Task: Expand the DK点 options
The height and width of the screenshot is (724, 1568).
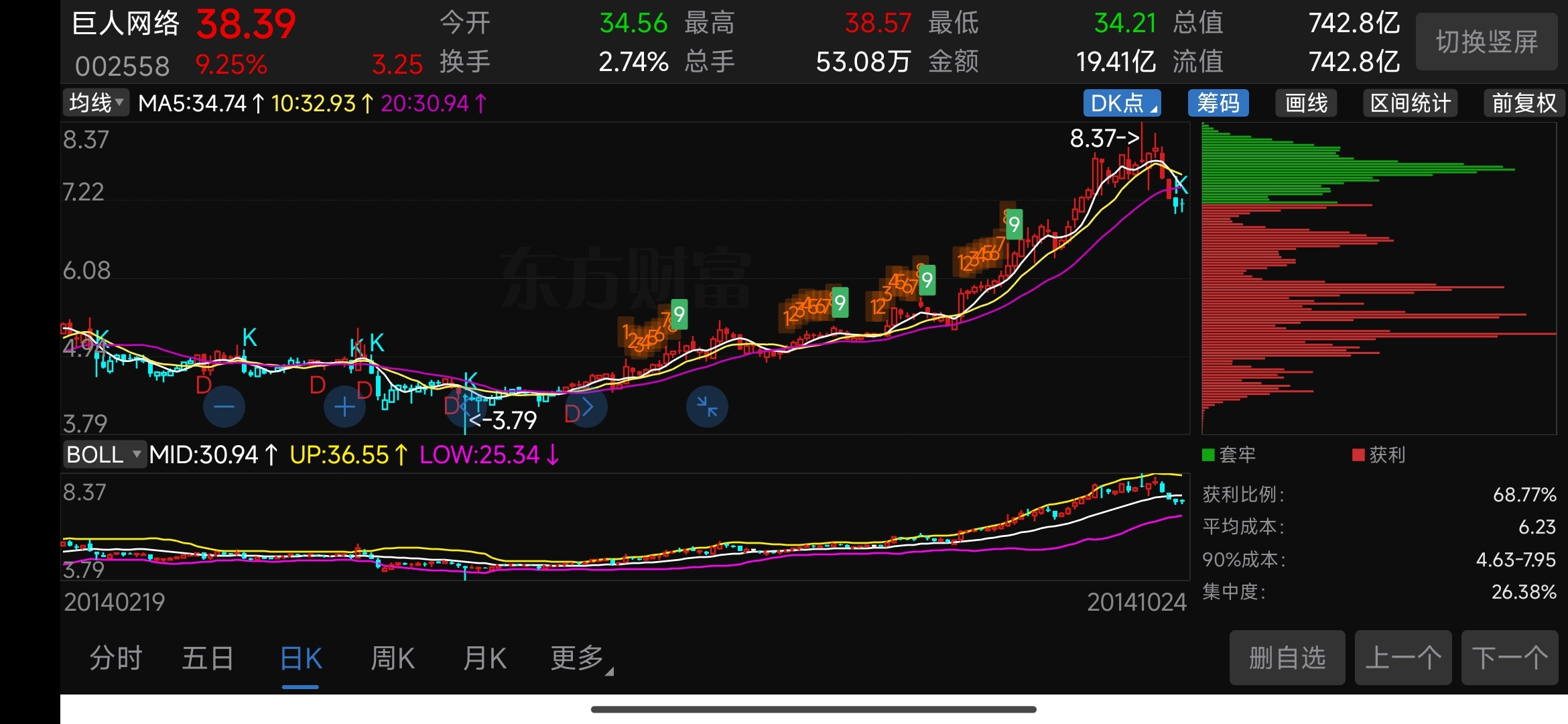Action: tap(1122, 103)
